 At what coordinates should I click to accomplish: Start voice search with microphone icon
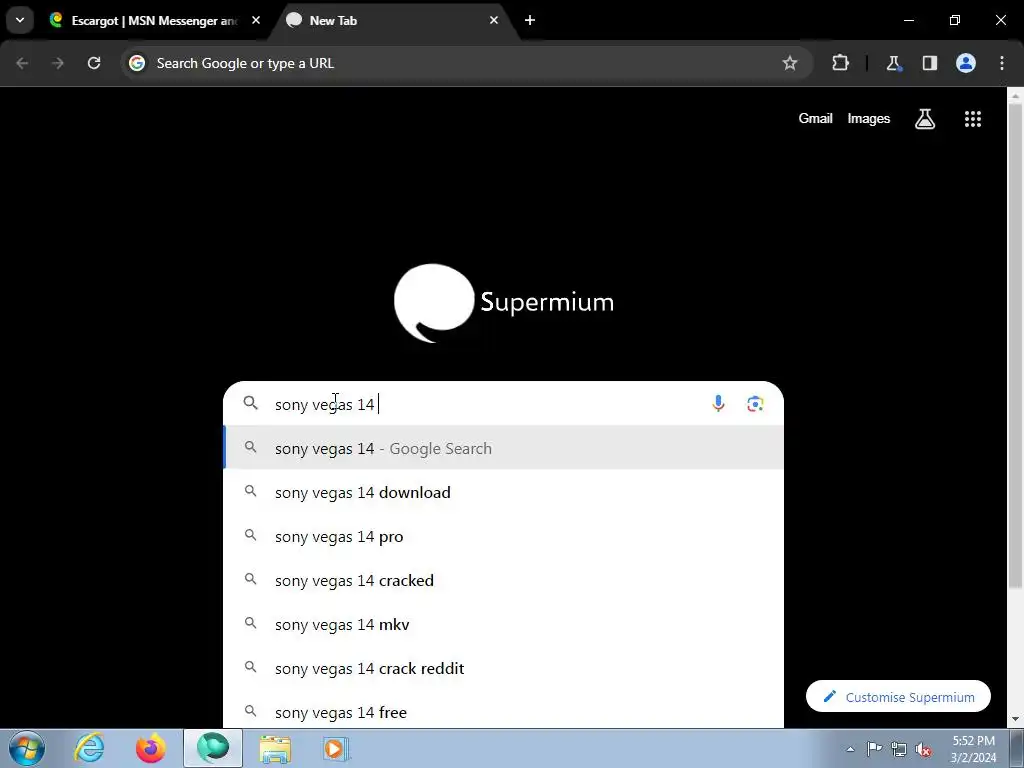click(718, 404)
